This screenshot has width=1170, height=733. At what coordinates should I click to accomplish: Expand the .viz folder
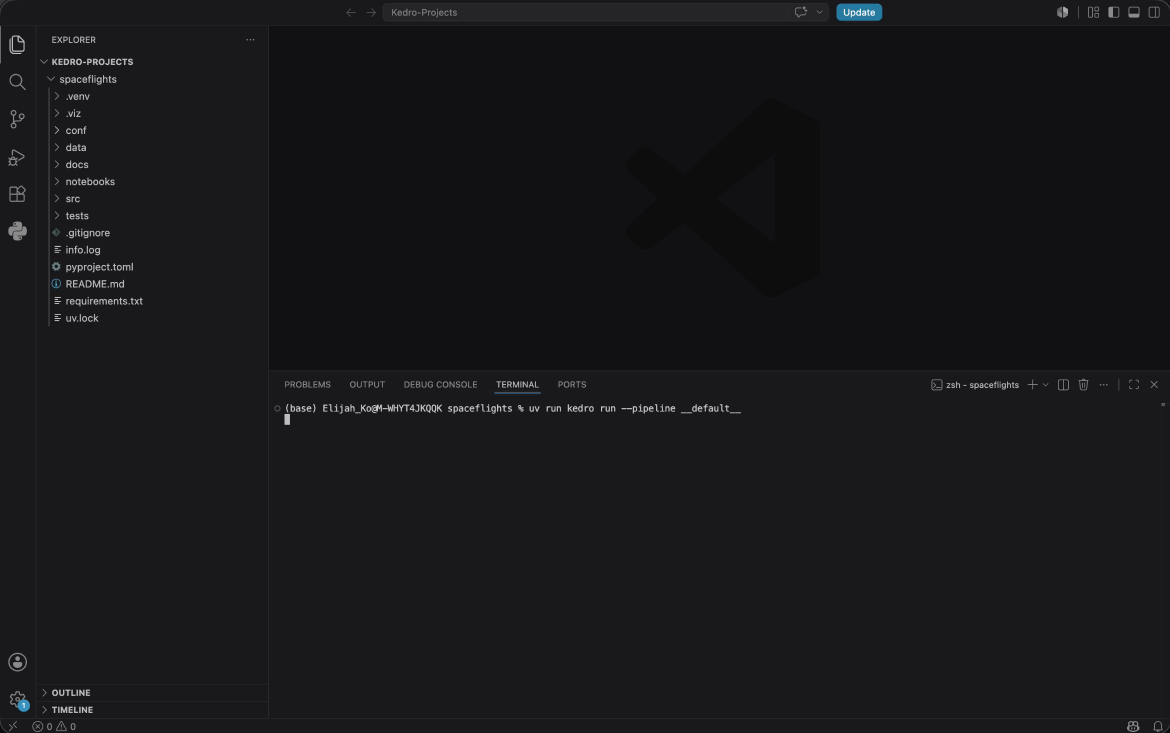coord(152,113)
